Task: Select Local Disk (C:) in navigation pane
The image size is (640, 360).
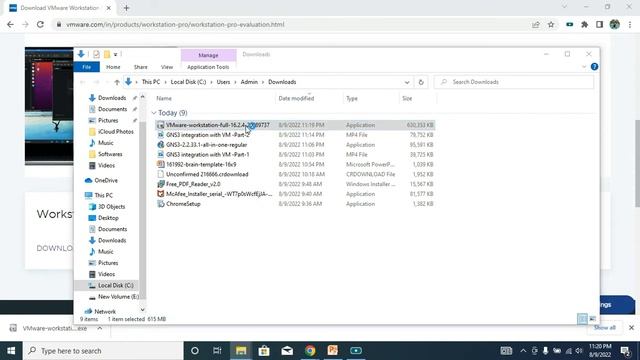Action: pyautogui.click(x=110, y=285)
